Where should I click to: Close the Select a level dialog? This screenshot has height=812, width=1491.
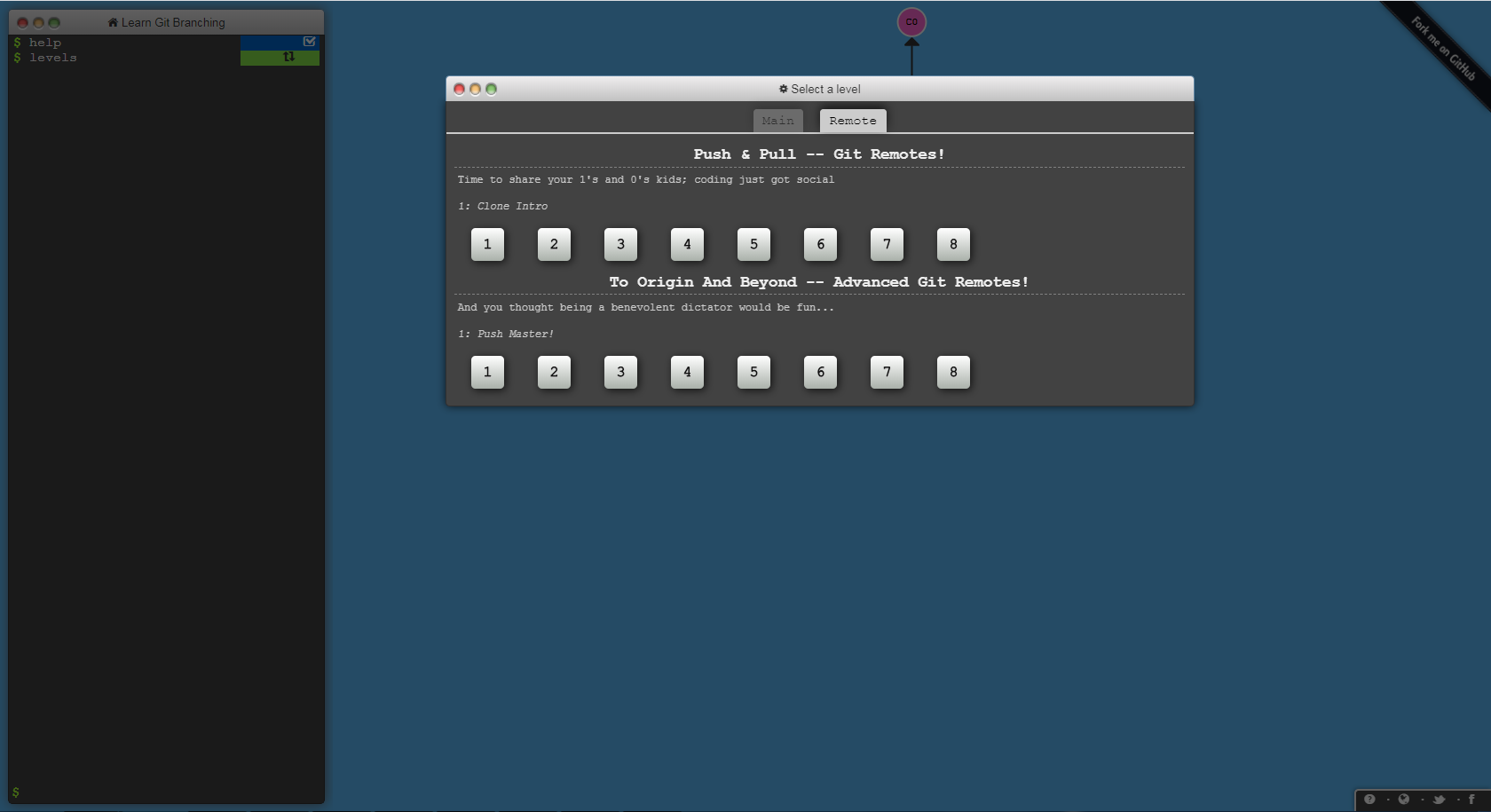pos(459,89)
